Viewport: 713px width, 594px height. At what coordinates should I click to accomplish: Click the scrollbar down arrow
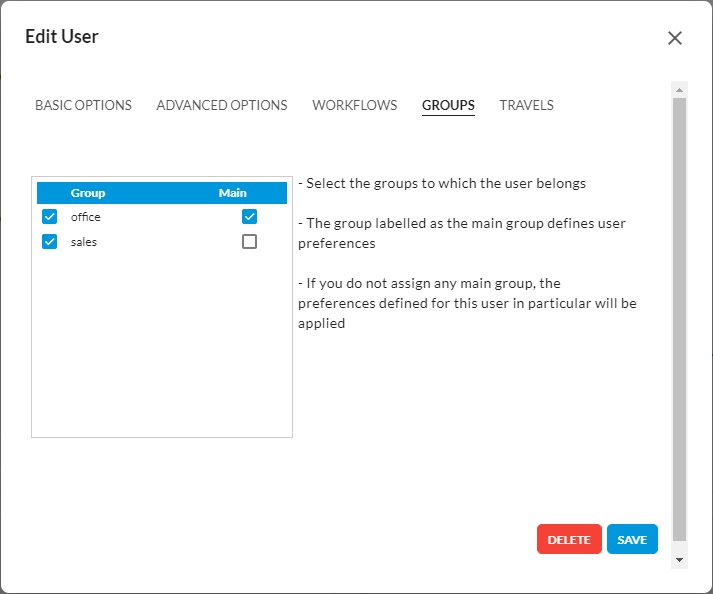click(679, 560)
